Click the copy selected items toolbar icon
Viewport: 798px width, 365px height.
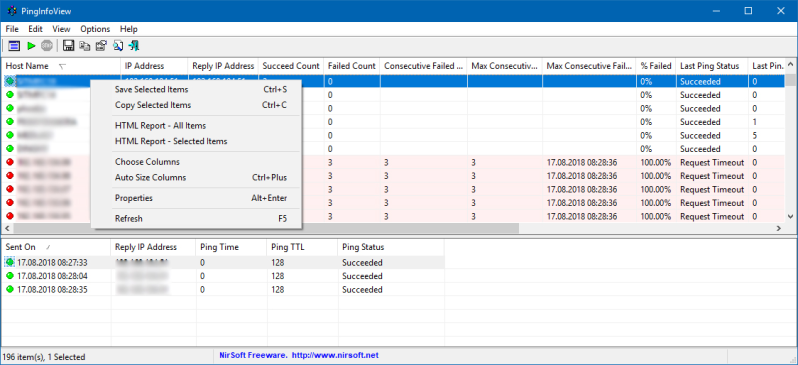pyautogui.click(x=84, y=46)
